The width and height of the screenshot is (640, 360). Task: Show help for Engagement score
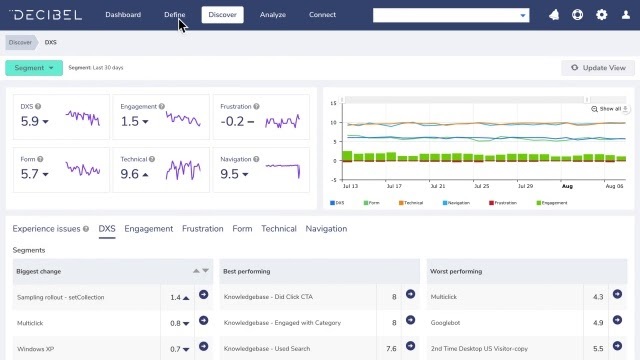[162, 107]
